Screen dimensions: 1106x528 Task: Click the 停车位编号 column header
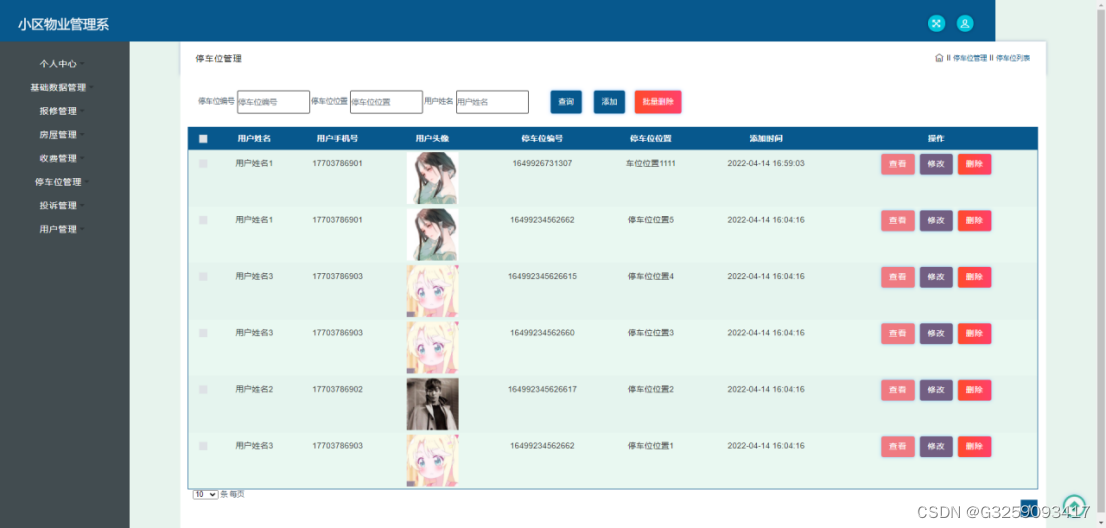(x=542, y=139)
